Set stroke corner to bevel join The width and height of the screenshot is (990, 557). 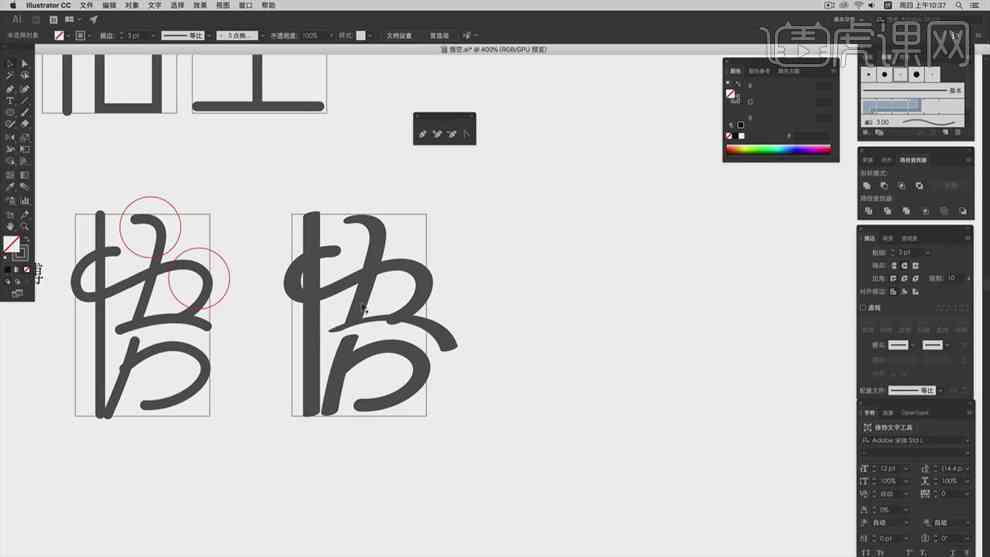pyautogui.click(x=915, y=278)
